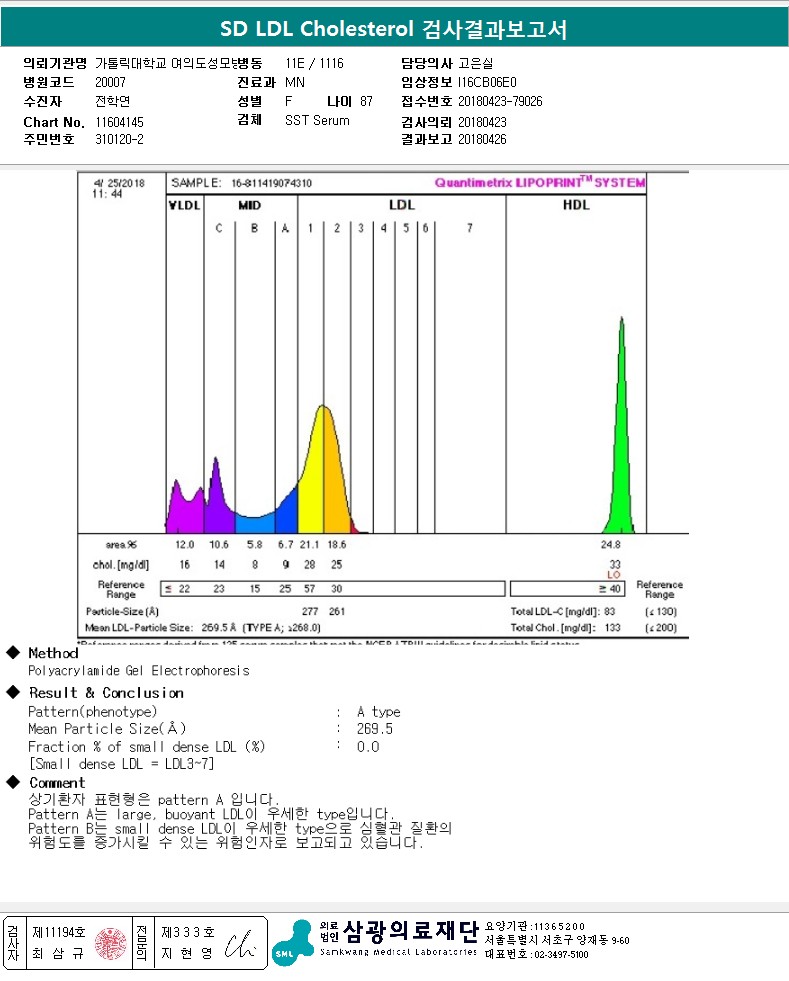789x981 pixels.
Task: Select examiner name 최삼규
Action: pyautogui.click(x=58, y=953)
